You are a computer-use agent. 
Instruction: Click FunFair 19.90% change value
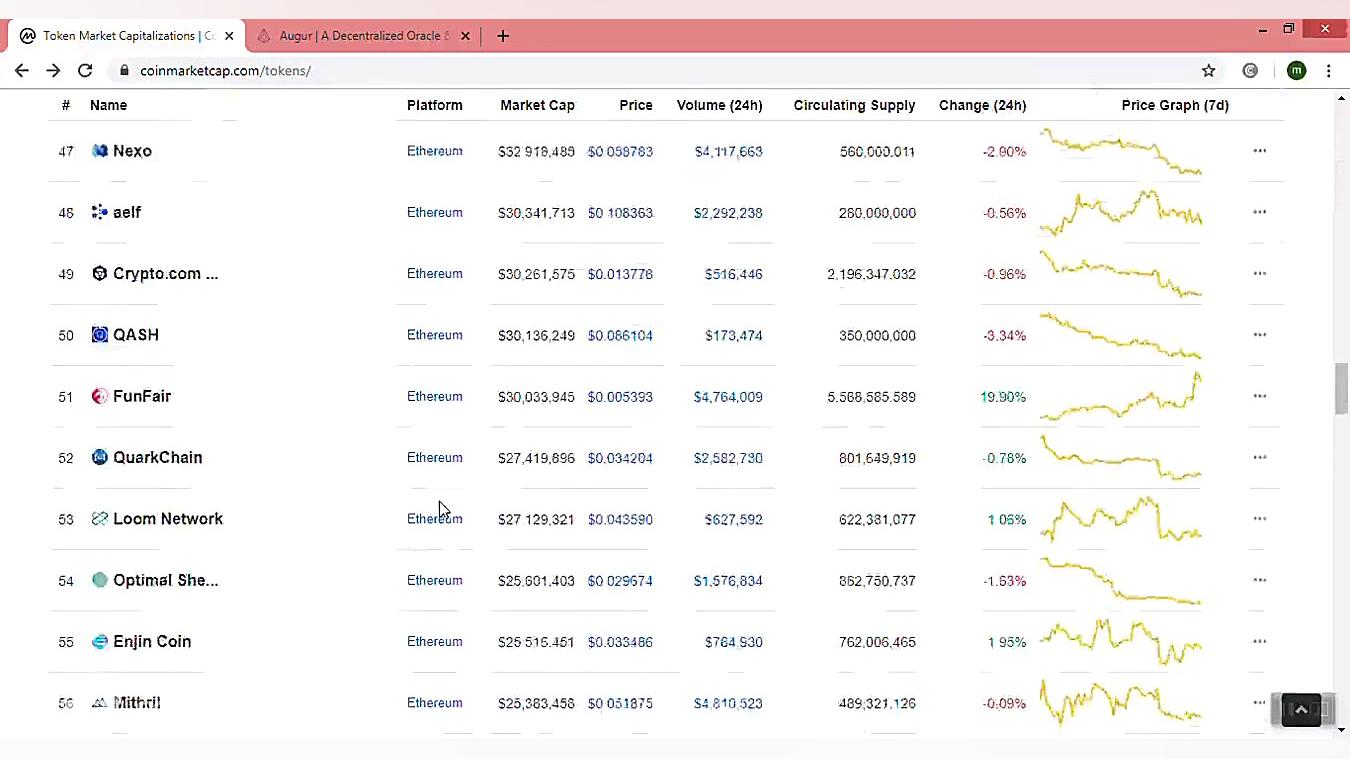click(x=1003, y=397)
